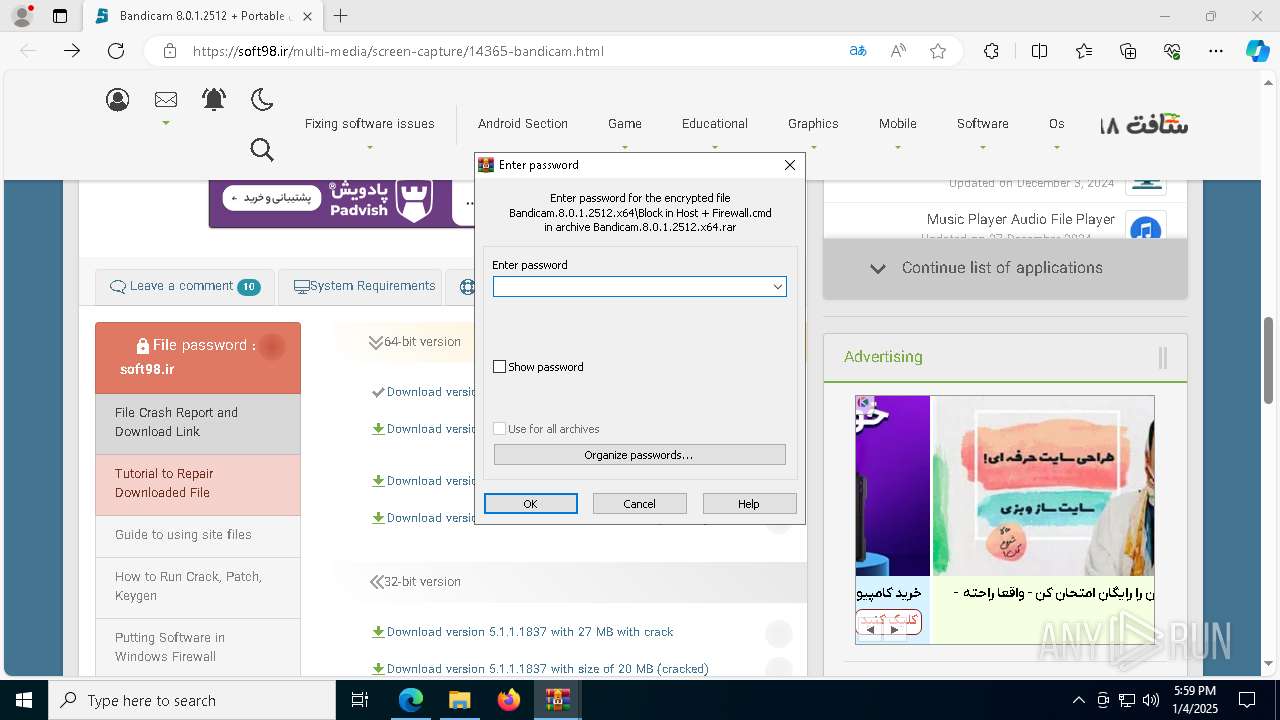Click the File password soft98.ir panel
1280x720 pixels.
(198, 357)
